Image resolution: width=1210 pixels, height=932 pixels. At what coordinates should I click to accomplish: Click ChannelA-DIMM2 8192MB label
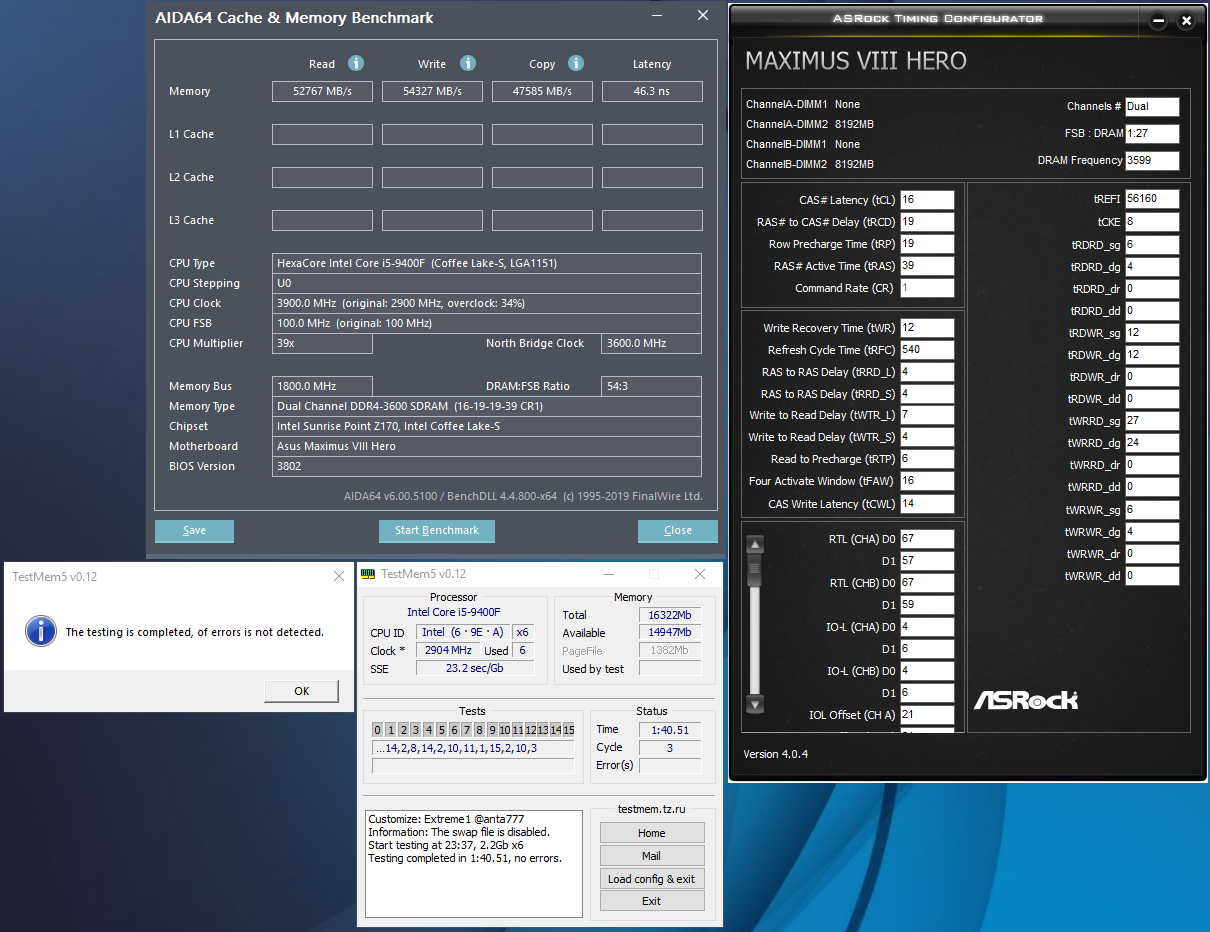coord(810,124)
